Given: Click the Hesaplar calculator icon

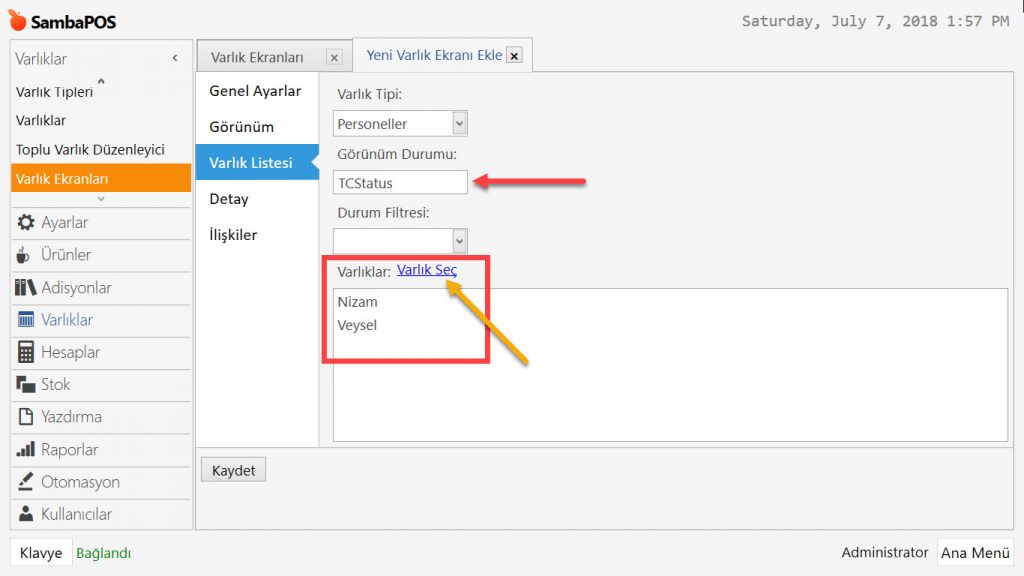Looking at the screenshot, I should [x=26, y=352].
